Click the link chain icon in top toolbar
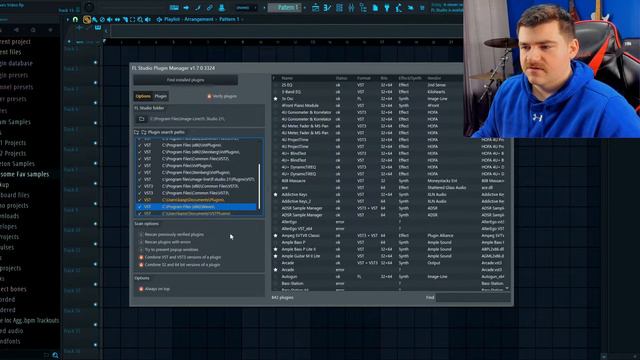 click(209, 8)
